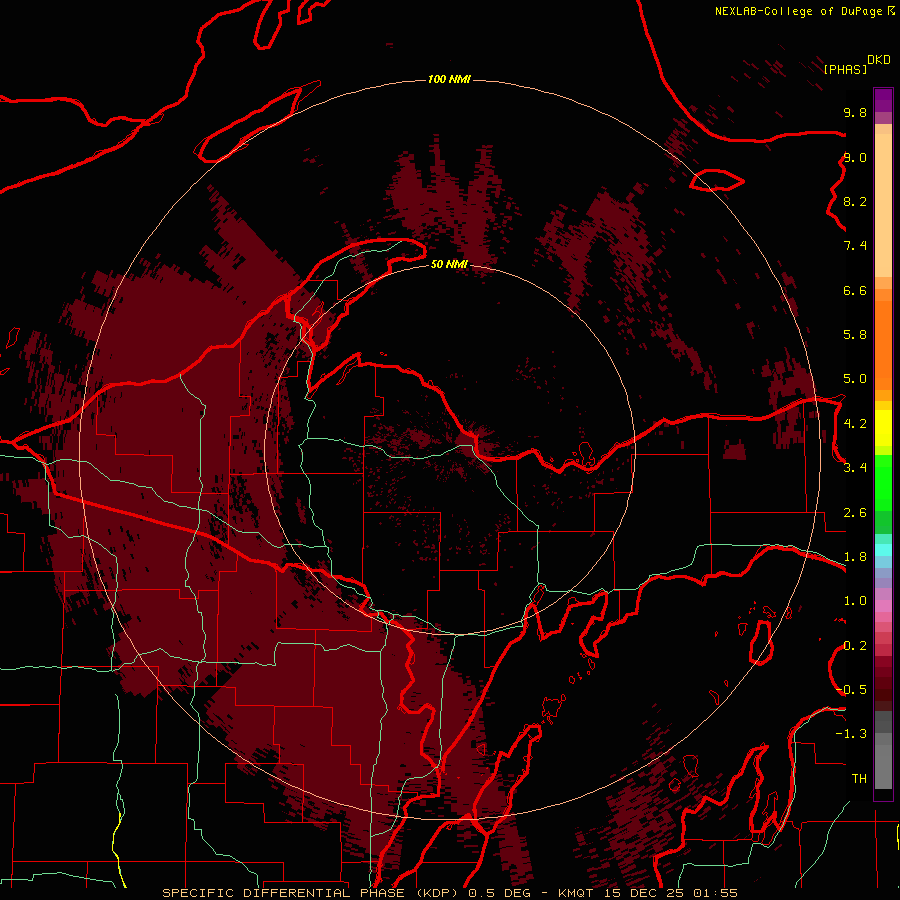Click the 1.0 value on the color scale

855,601
